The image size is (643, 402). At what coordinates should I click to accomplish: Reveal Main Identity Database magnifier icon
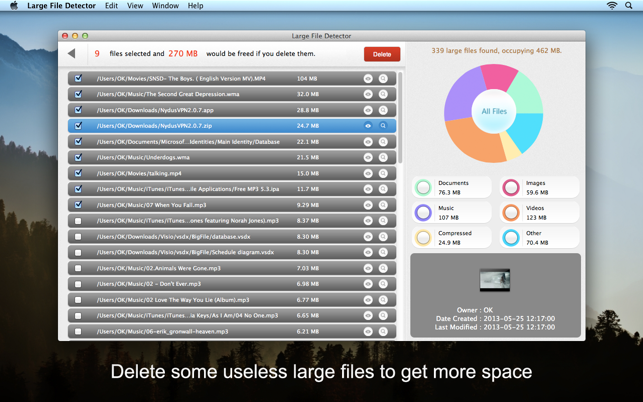383,142
